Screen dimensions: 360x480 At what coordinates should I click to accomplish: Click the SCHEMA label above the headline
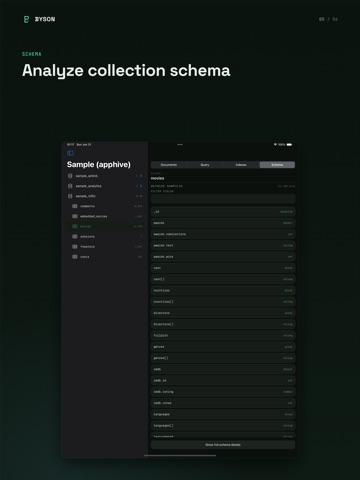(x=32, y=54)
